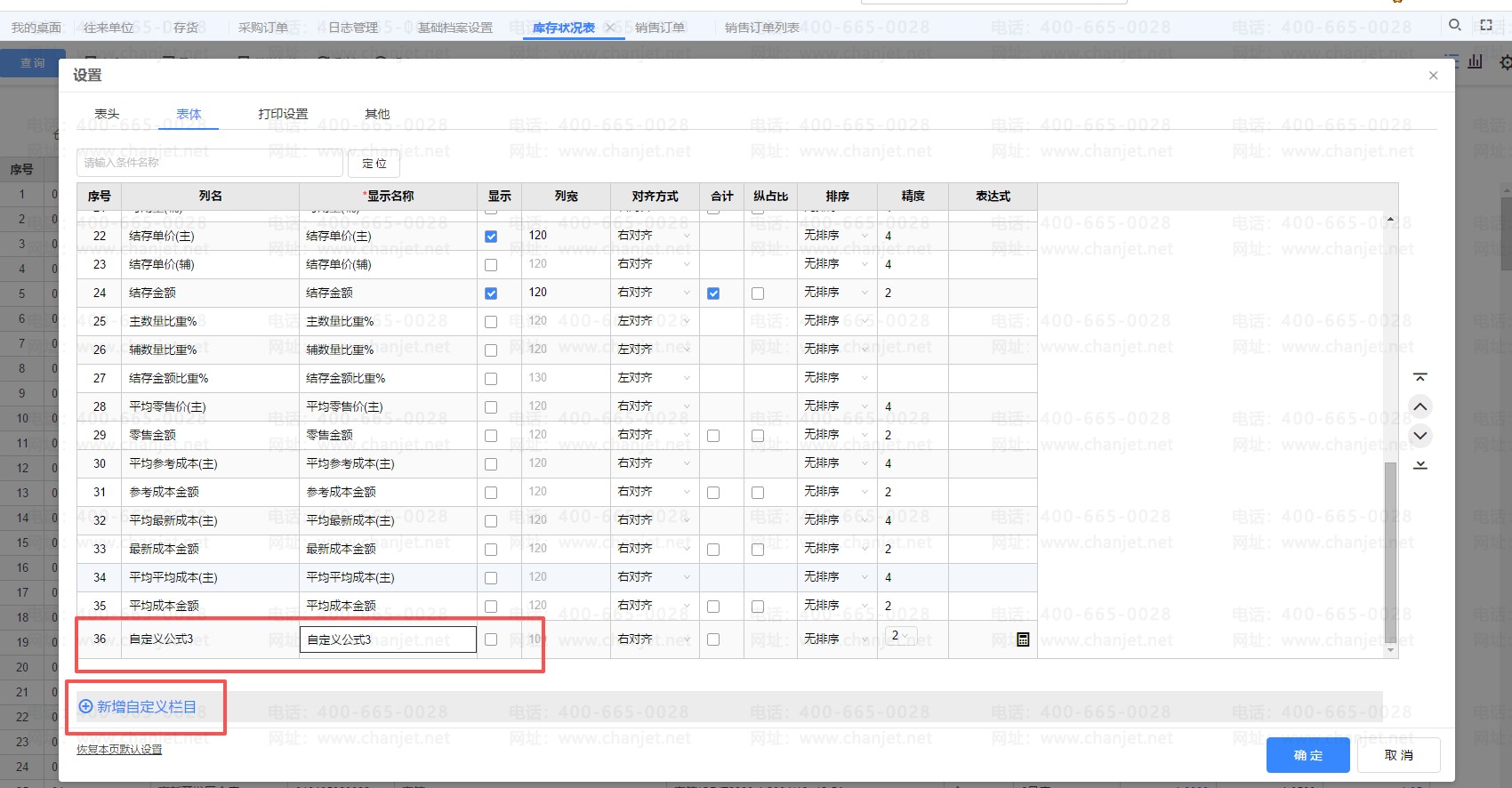Click display name 平均零售价(主)

tap(345, 407)
